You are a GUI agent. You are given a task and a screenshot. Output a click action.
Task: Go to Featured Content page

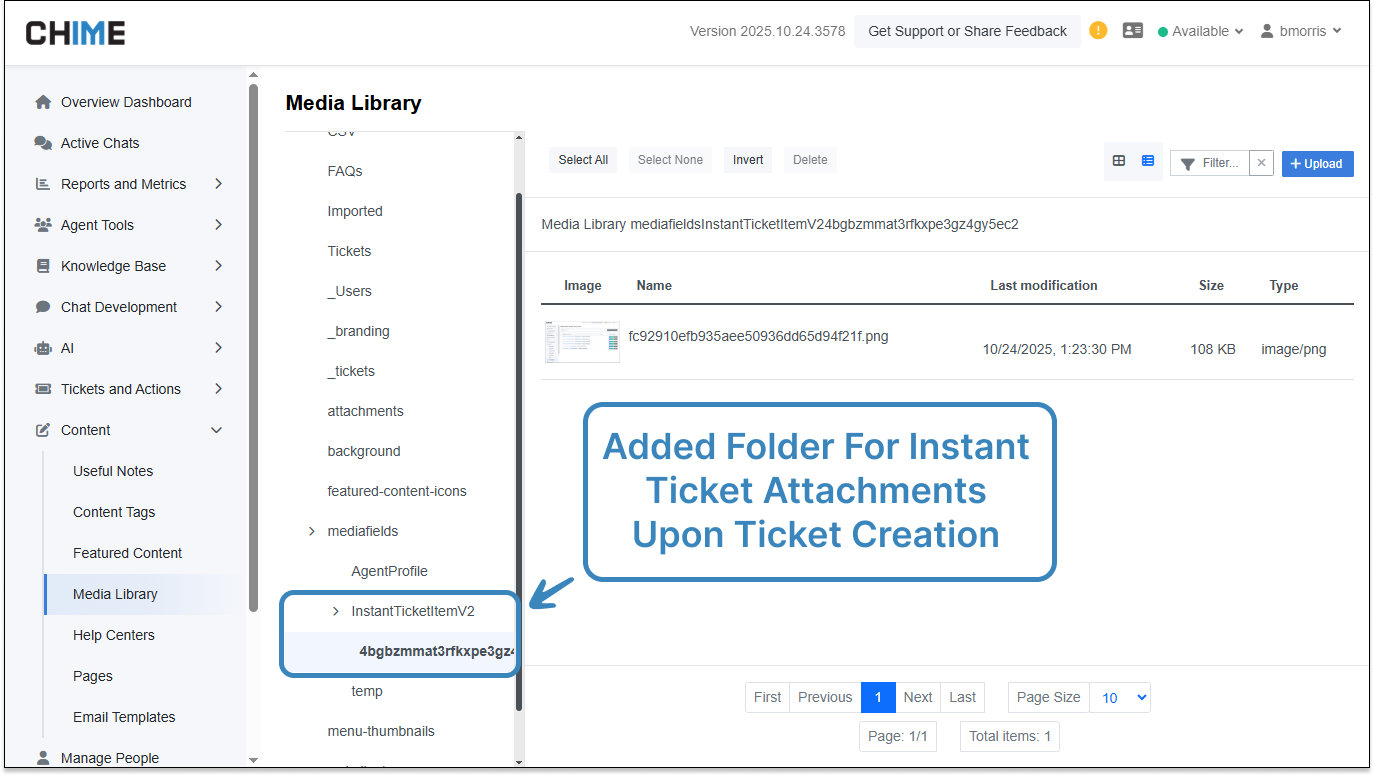click(127, 553)
